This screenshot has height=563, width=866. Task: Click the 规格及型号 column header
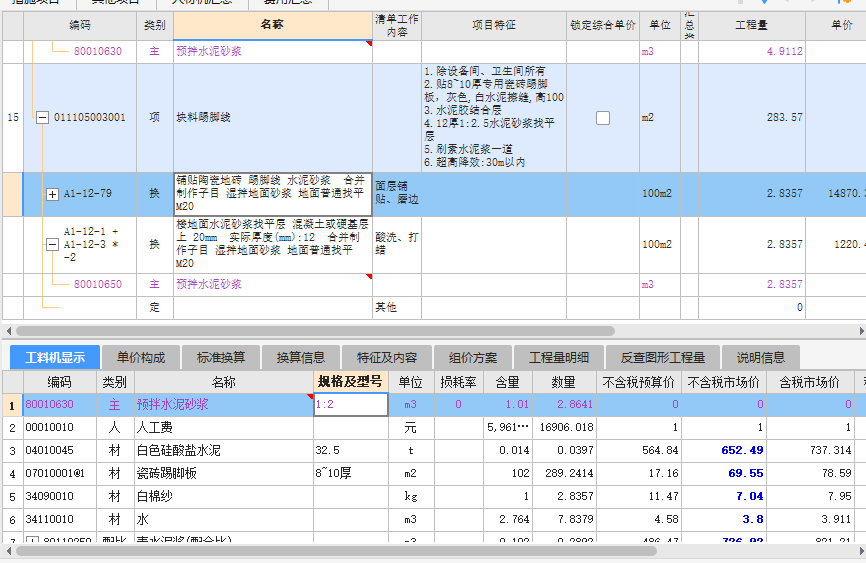pos(350,382)
